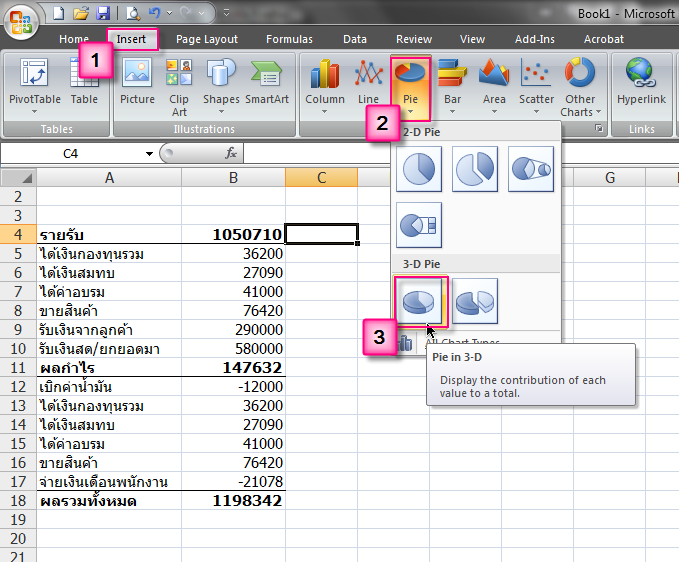The height and width of the screenshot is (562, 679).
Task: Open Print Preview from quick access toolbar
Action: 133,13
